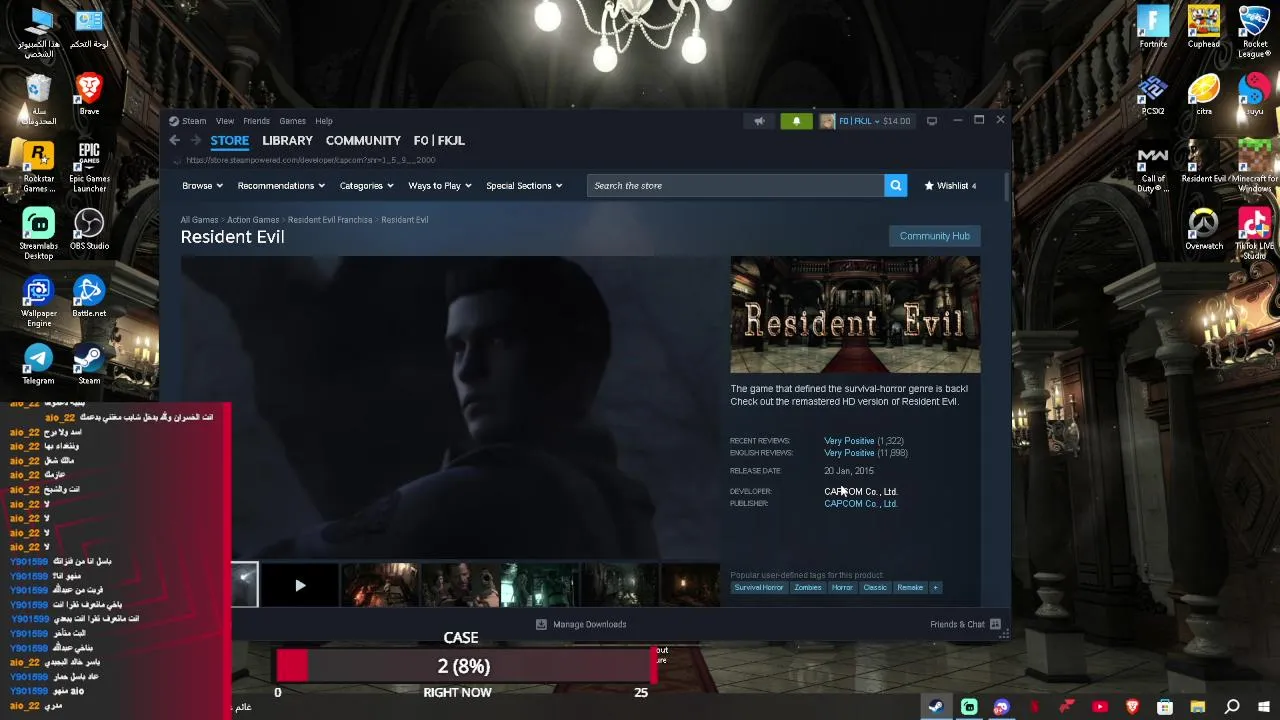Switch to the LIBRARY tab
1280x720 pixels.
click(287, 140)
